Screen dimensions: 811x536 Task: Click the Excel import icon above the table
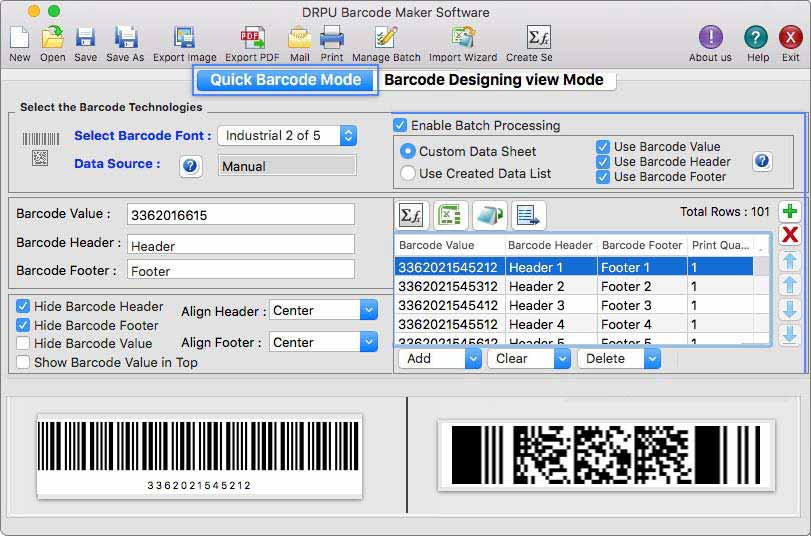[450, 215]
